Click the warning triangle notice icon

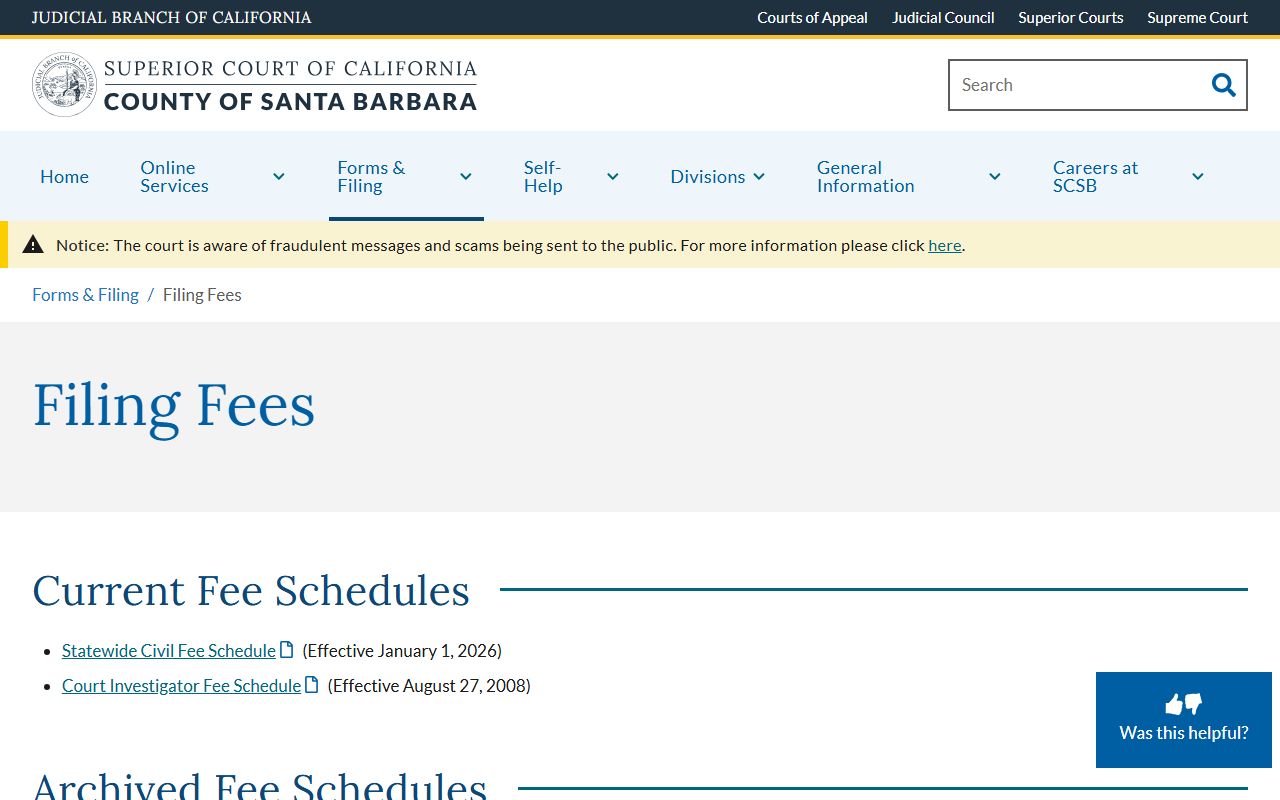33,245
